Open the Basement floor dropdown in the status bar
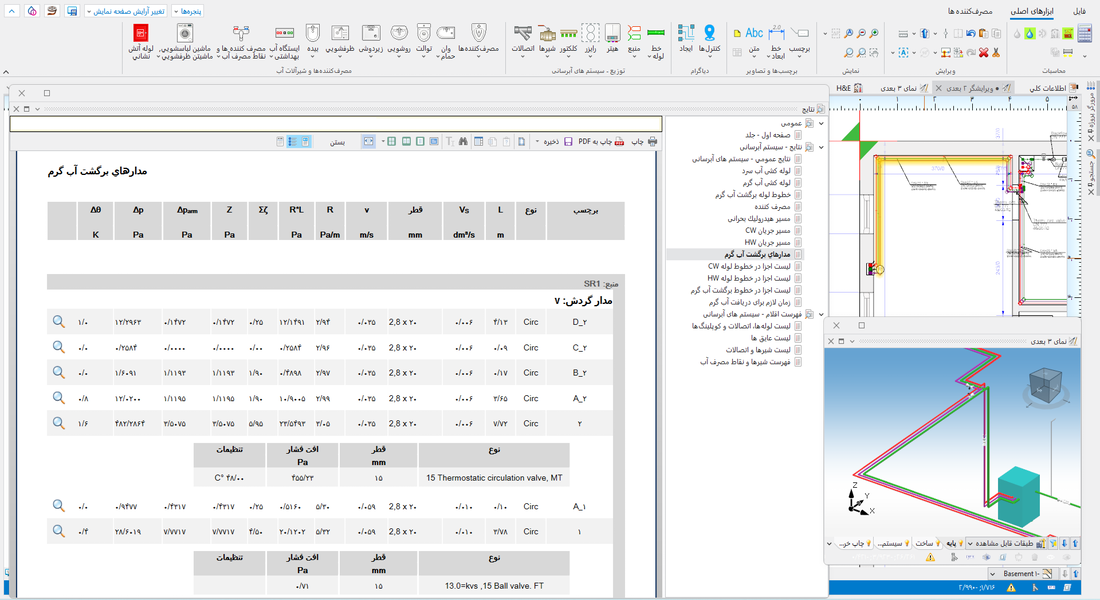Screen dimensions: 1100x600 (x=992, y=573)
